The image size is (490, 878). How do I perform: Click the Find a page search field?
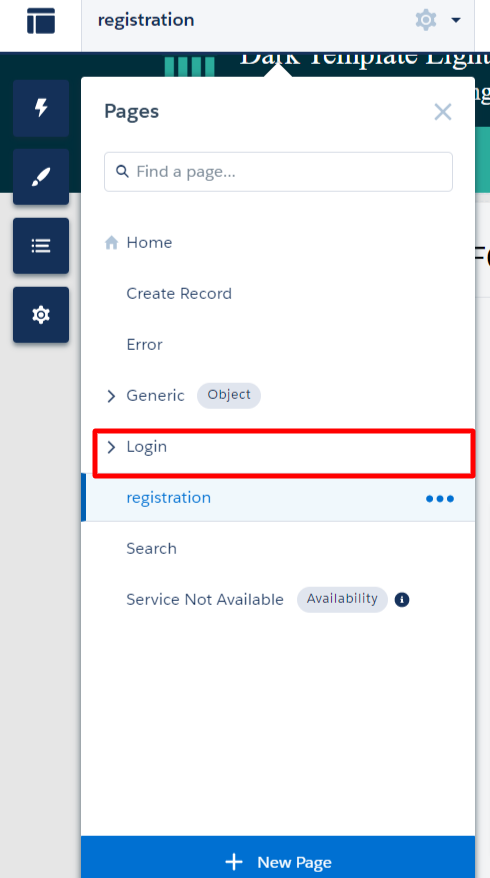pos(278,171)
